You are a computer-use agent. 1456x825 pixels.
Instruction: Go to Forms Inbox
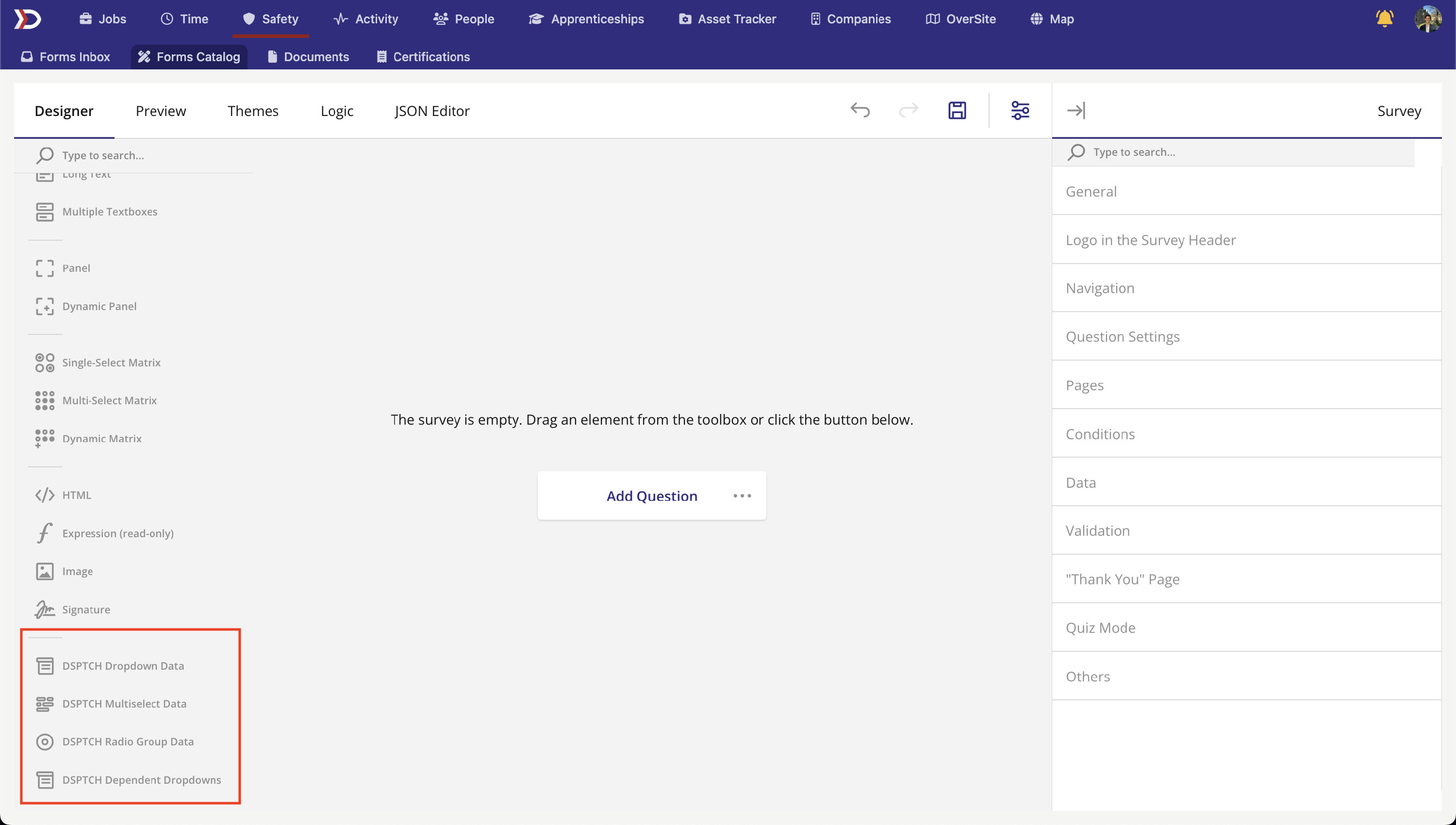(x=66, y=57)
